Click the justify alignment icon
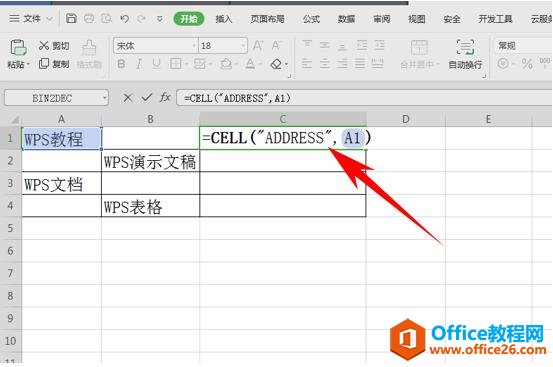The height and width of the screenshot is (367, 553). pyautogui.click(x=360, y=64)
